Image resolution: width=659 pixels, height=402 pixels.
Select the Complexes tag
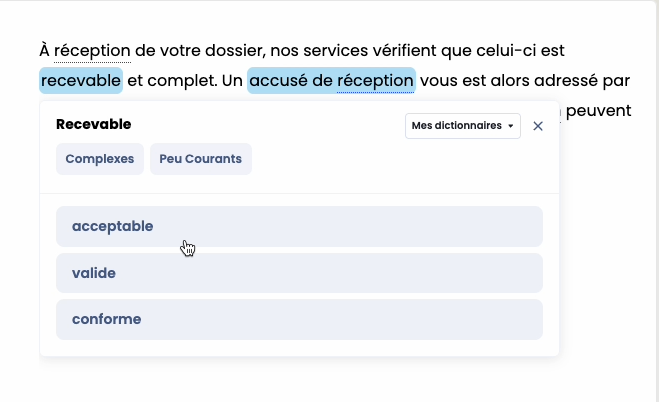(x=100, y=159)
